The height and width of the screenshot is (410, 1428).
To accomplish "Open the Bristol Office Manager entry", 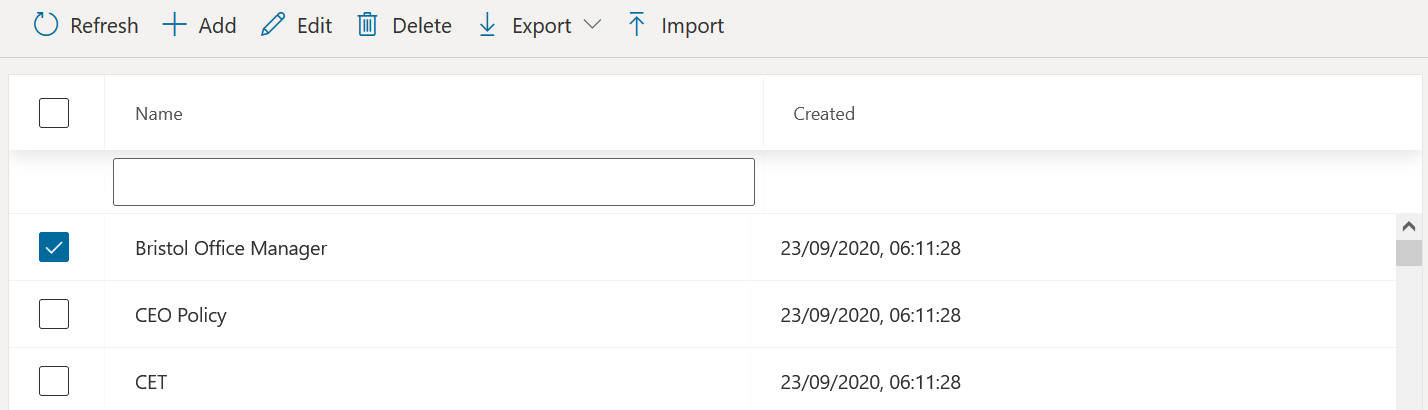I will (231, 248).
